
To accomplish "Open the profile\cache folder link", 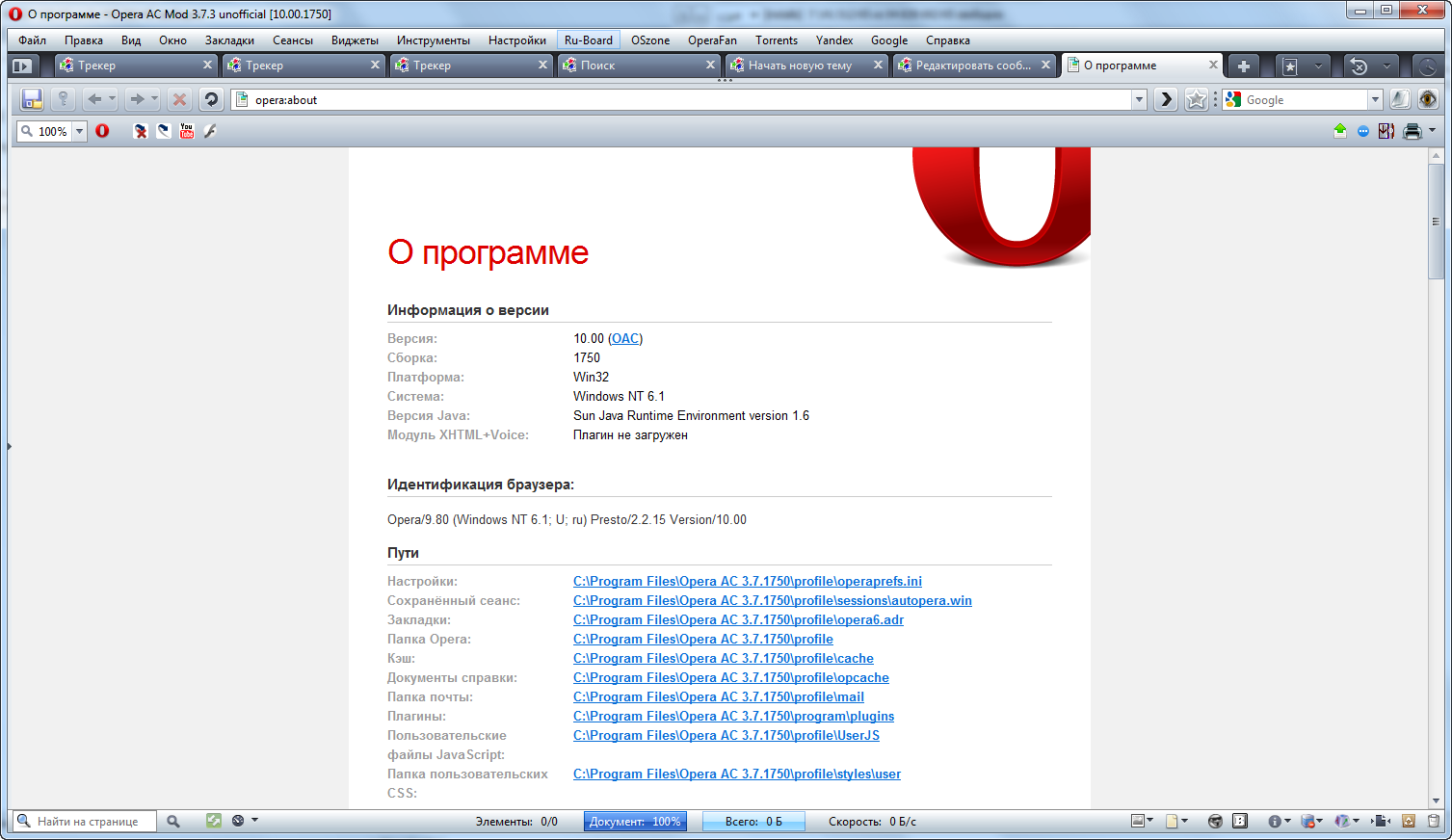I will click(724, 658).
